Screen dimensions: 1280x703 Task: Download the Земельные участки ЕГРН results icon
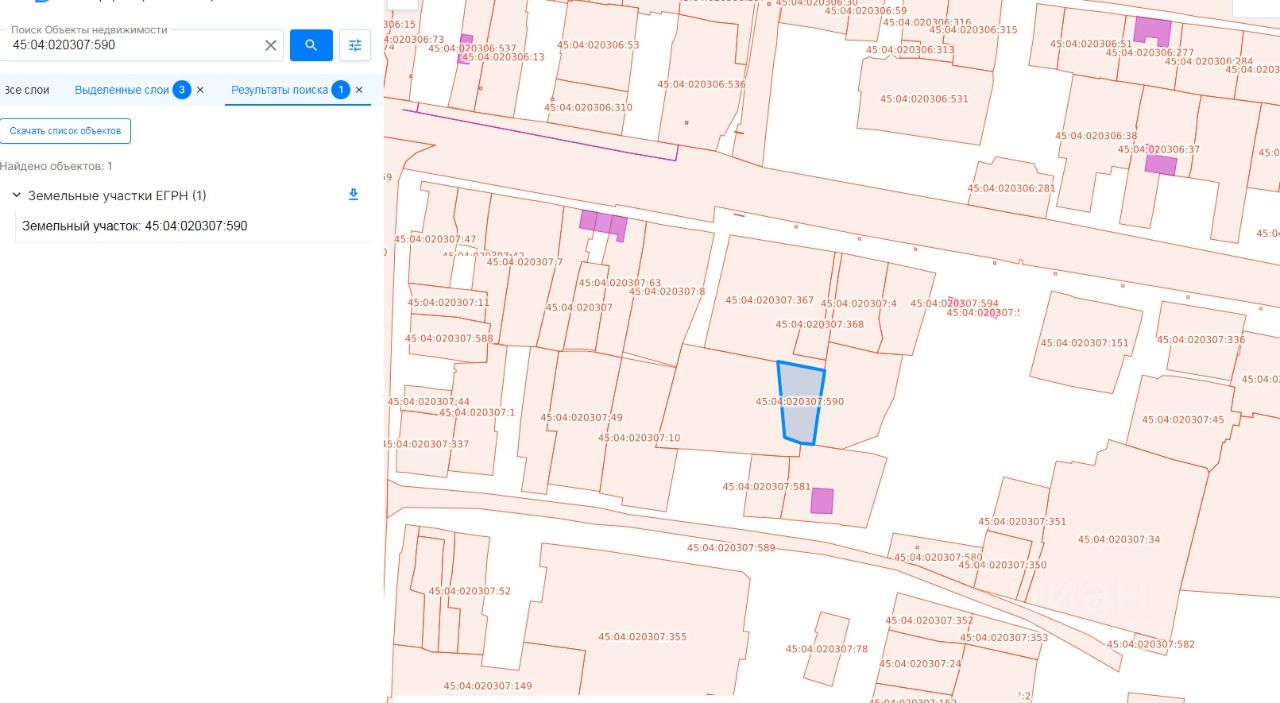pyautogui.click(x=353, y=195)
